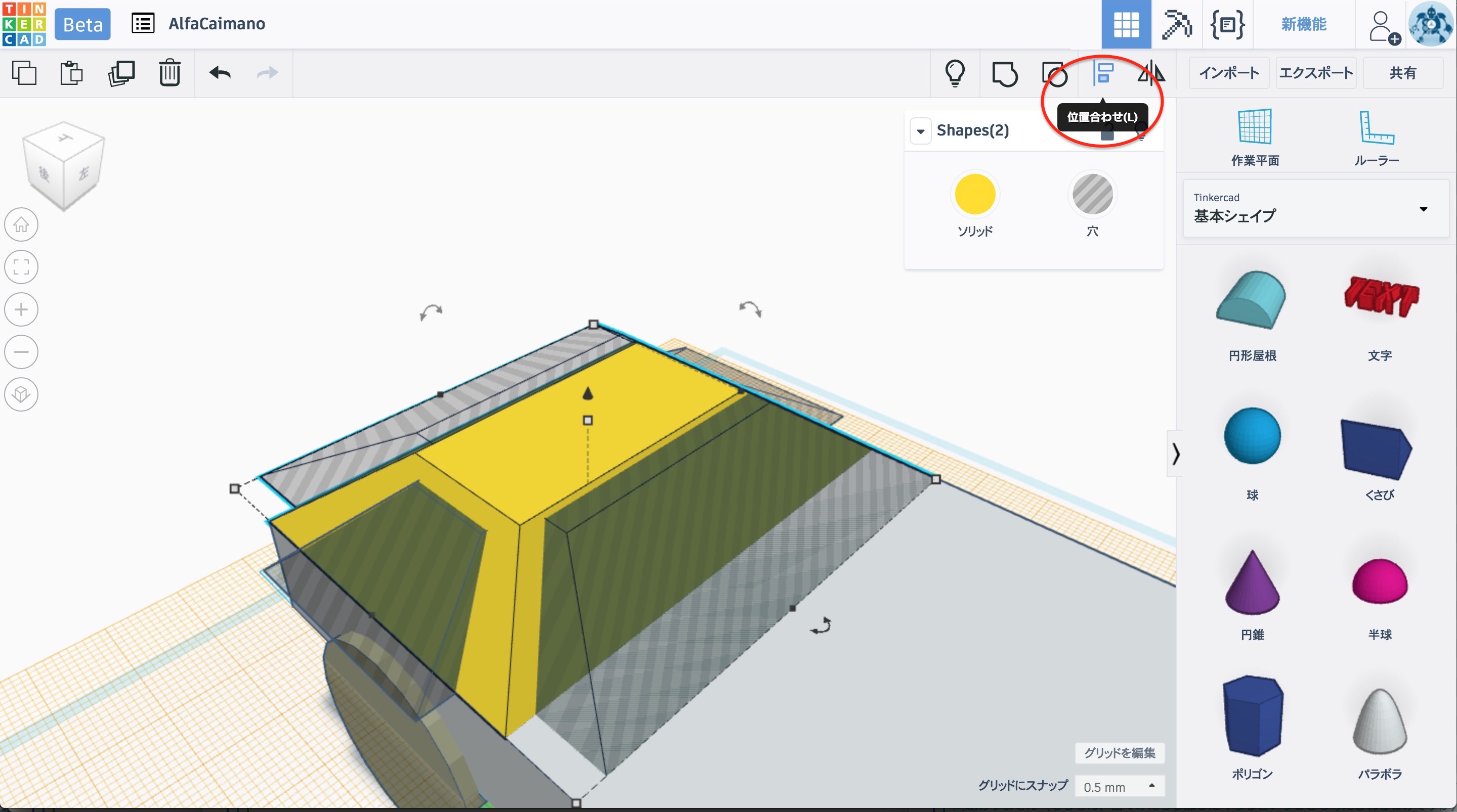Delete selection with trash icon
The width and height of the screenshot is (1457, 812).
[169, 73]
